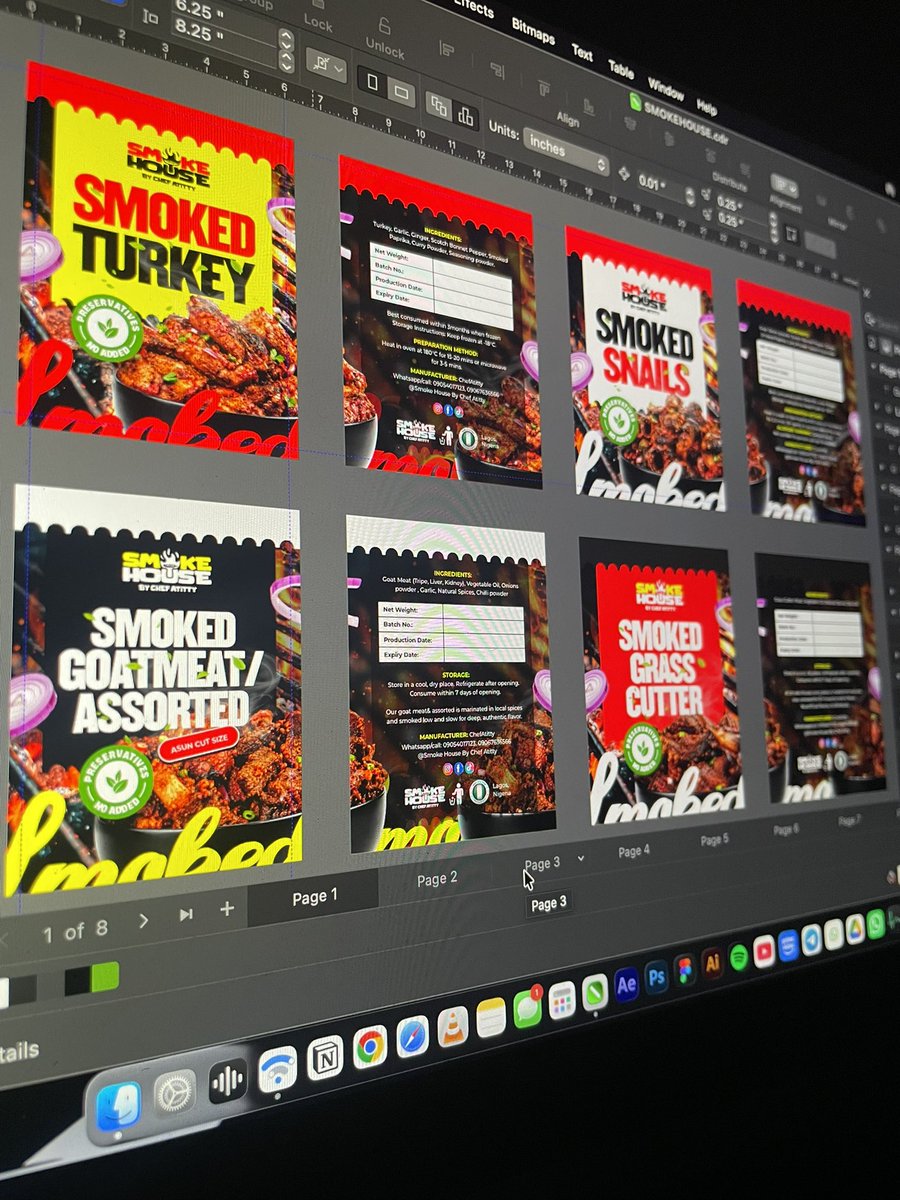Image resolution: width=900 pixels, height=1200 pixels.
Task: Open Finder from the Dock
Action: pos(119,1107)
